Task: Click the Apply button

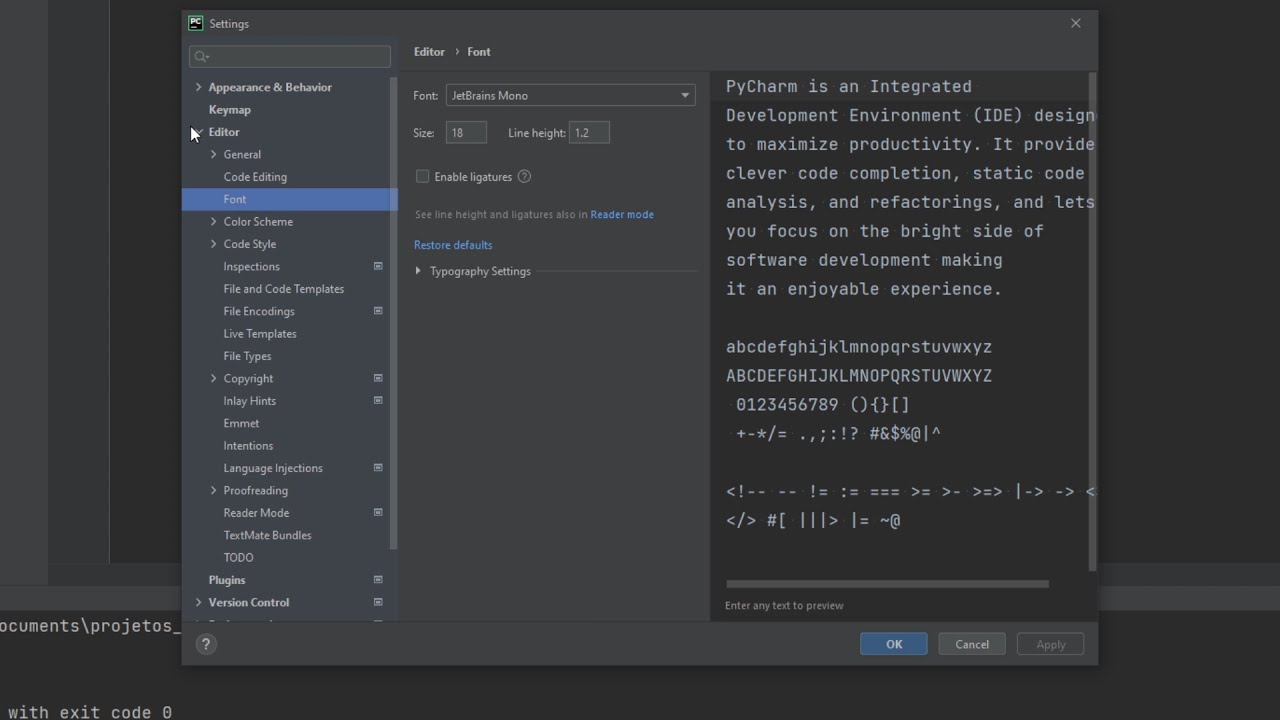Action: pyautogui.click(x=1051, y=644)
